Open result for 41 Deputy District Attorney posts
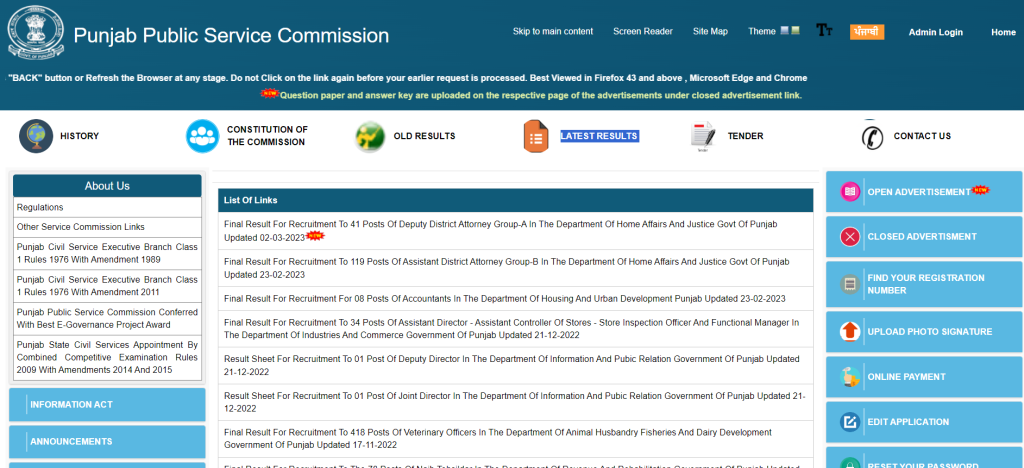Viewport: 1024px width, 468px height. coord(516,231)
